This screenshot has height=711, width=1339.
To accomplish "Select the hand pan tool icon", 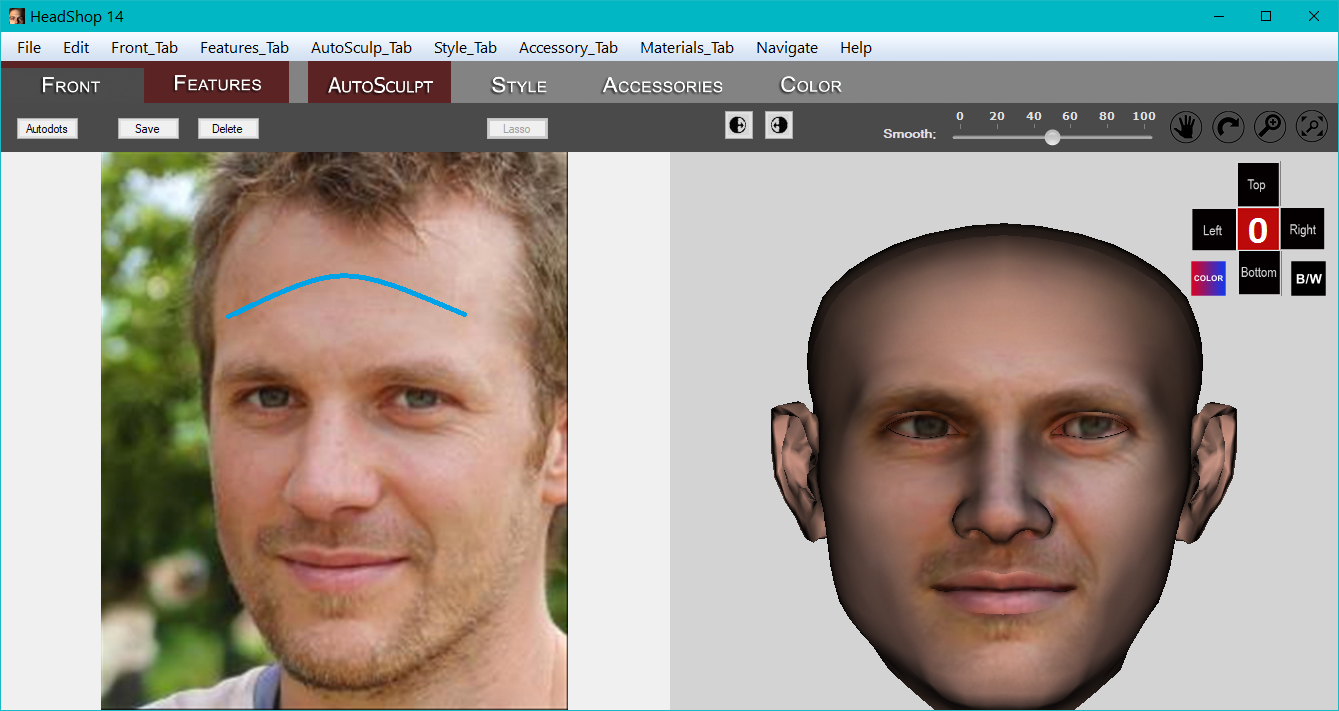I will [x=1186, y=127].
